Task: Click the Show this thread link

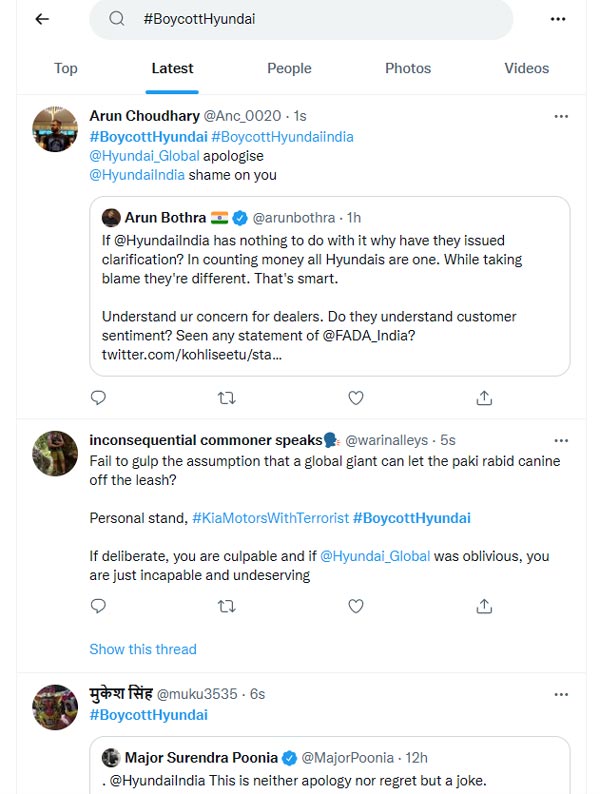Action: (x=143, y=649)
